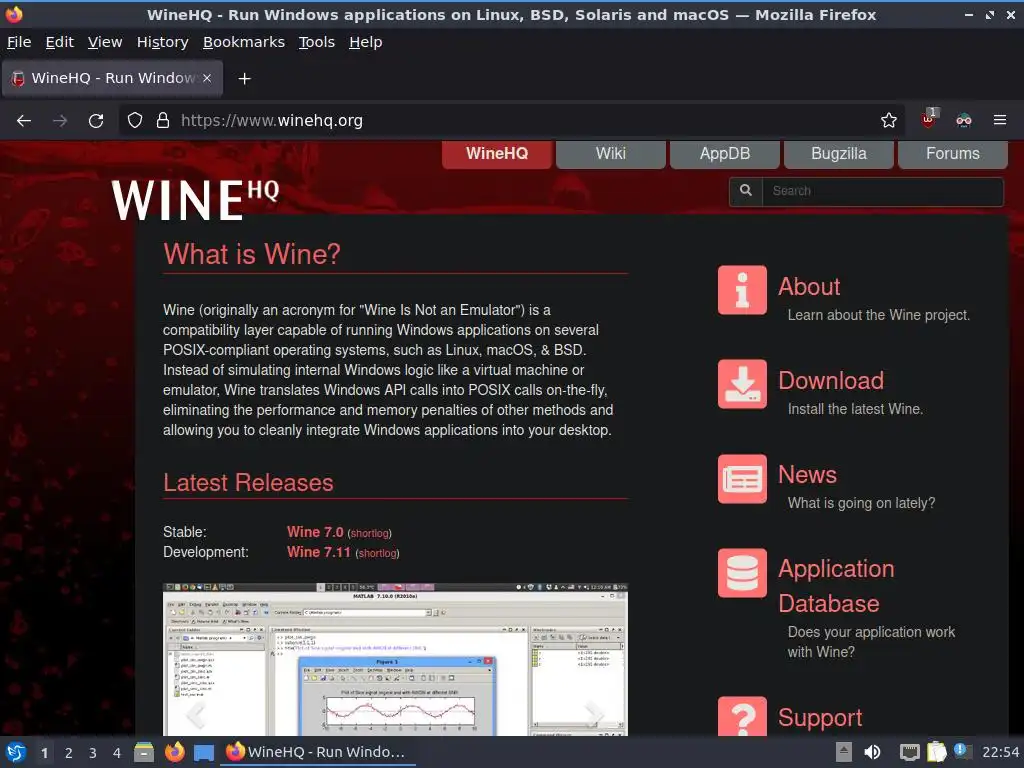This screenshot has height=768, width=1024.
Task: Click the 22:54 clock
Action: [1000, 752]
